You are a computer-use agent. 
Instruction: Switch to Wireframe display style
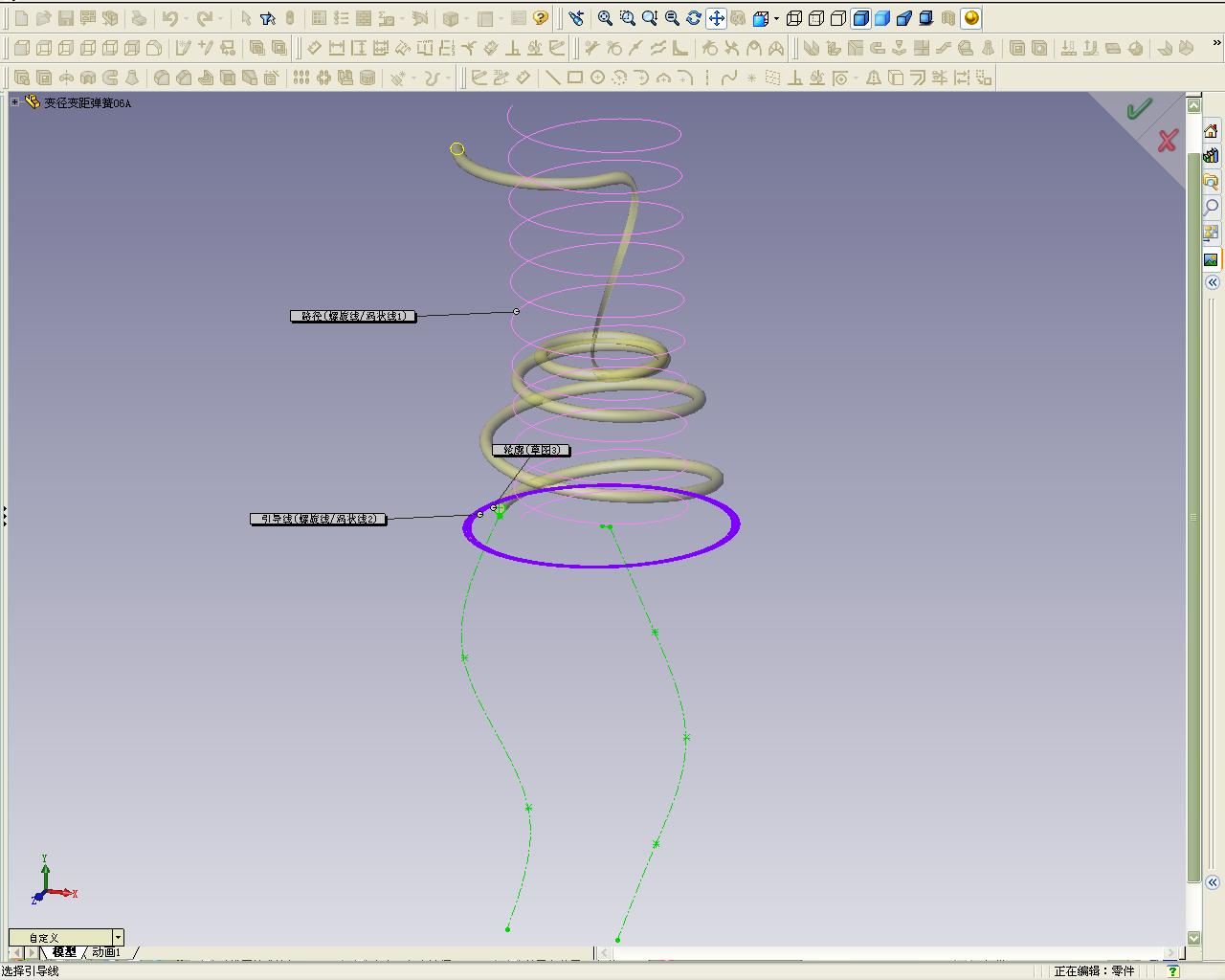pos(793,18)
